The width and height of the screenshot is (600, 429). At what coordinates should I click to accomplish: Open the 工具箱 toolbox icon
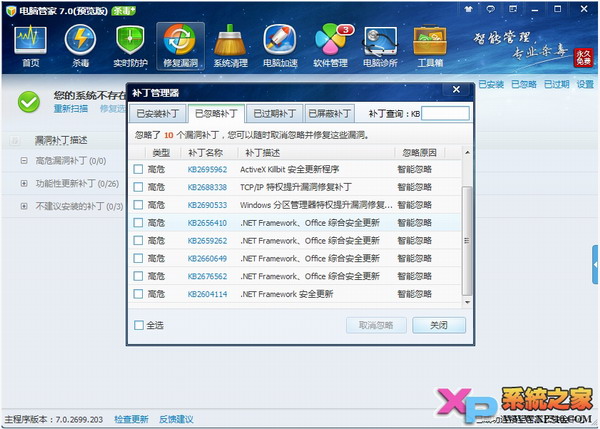click(430, 46)
